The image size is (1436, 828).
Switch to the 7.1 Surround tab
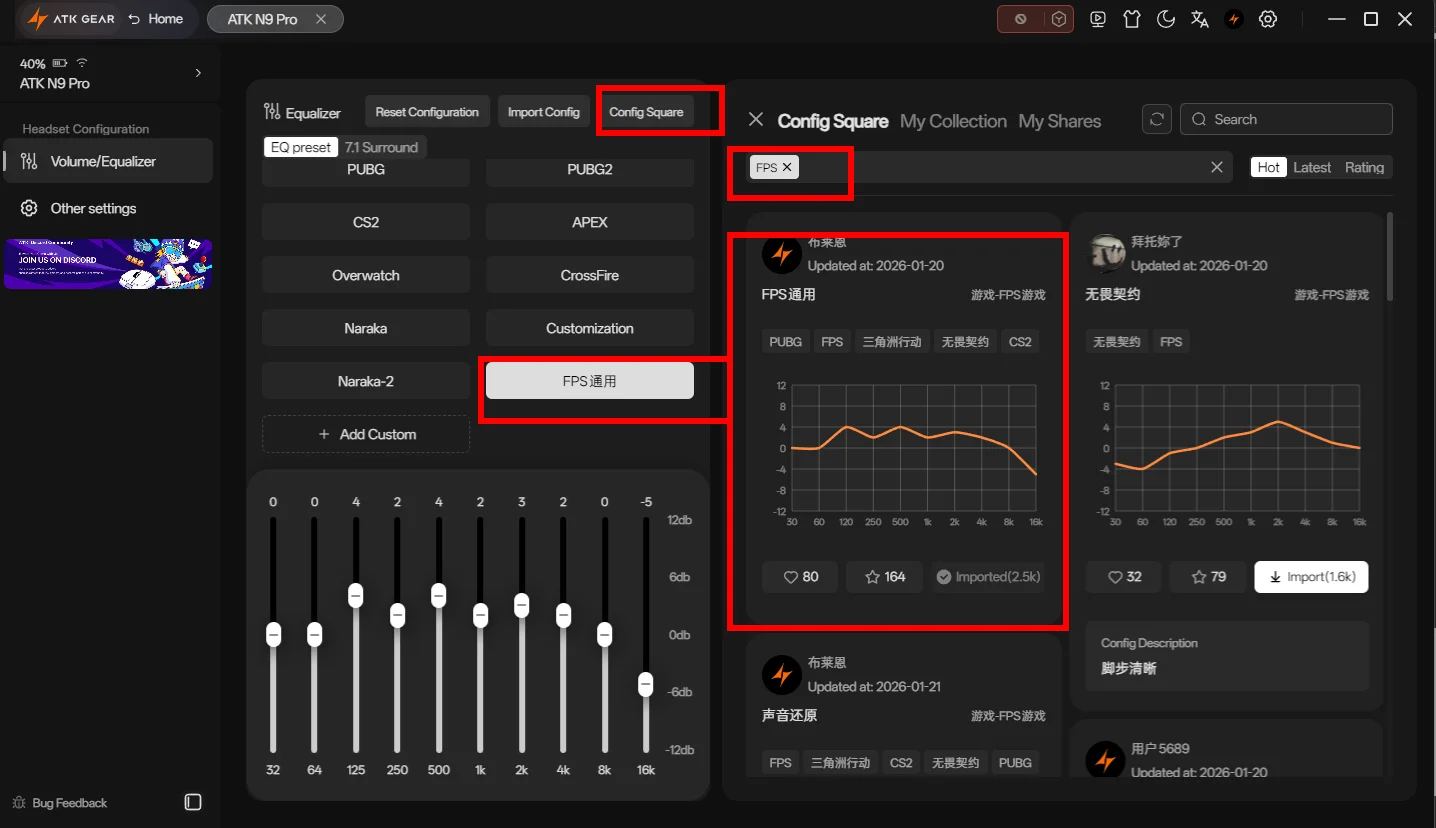tap(382, 147)
